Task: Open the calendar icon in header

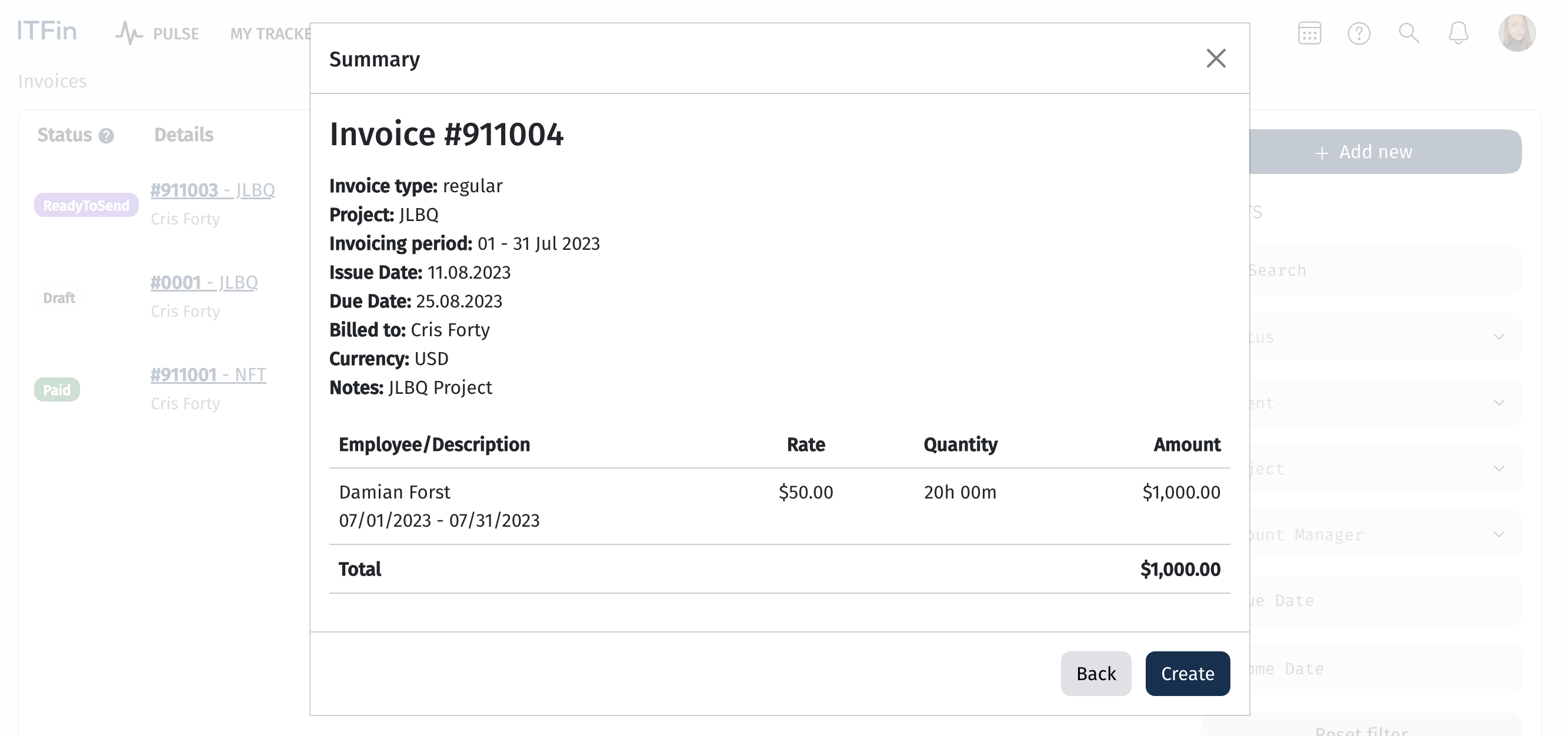Action: click(1309, 34)
